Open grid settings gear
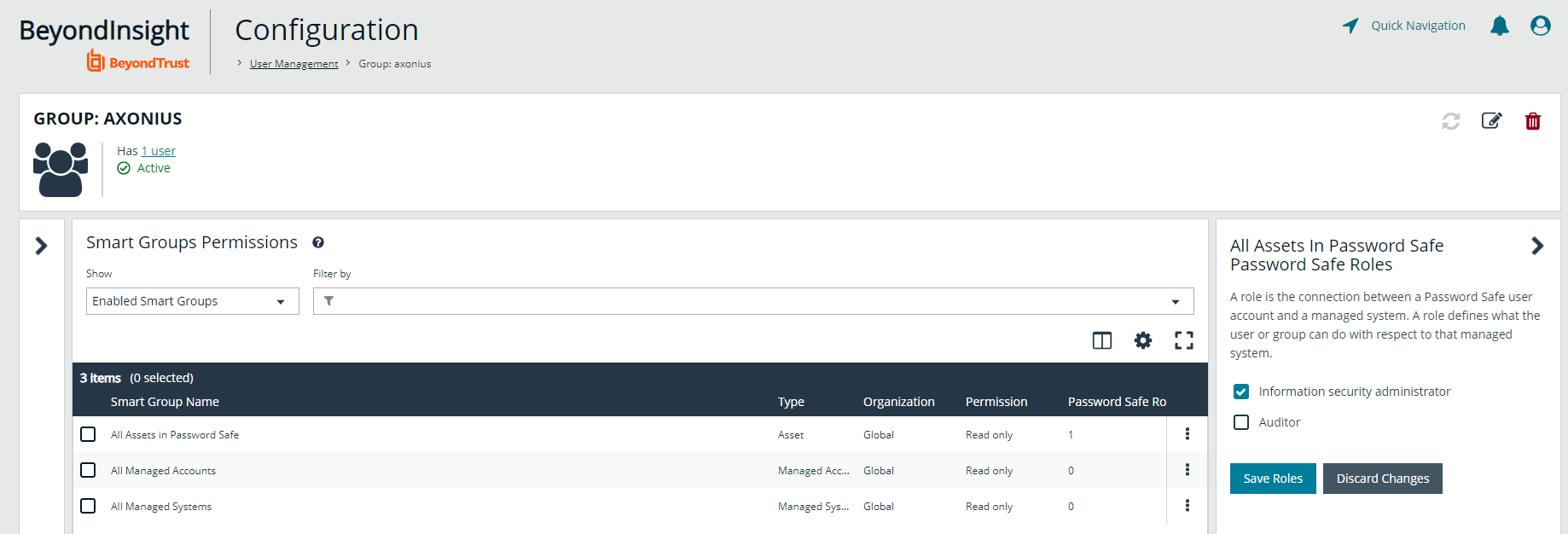This screenshot has width=1568, height=534. (1143, 340)
